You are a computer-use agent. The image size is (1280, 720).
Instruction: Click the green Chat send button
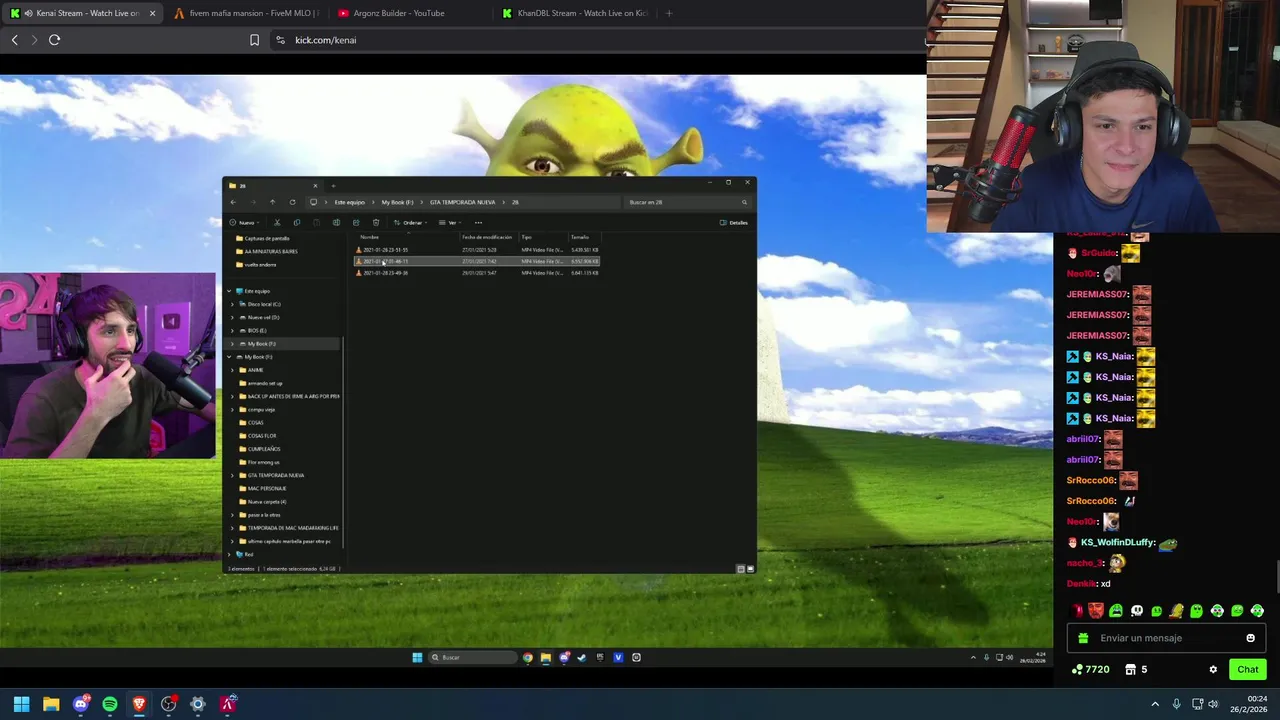point(1248,669)
